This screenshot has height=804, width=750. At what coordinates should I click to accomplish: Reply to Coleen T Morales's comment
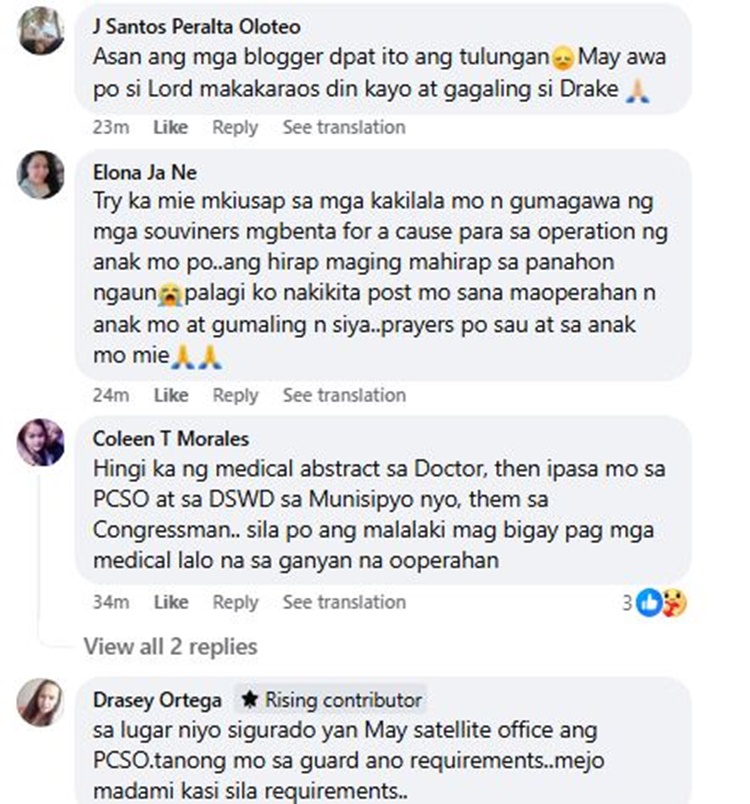(x=236, y=602)
